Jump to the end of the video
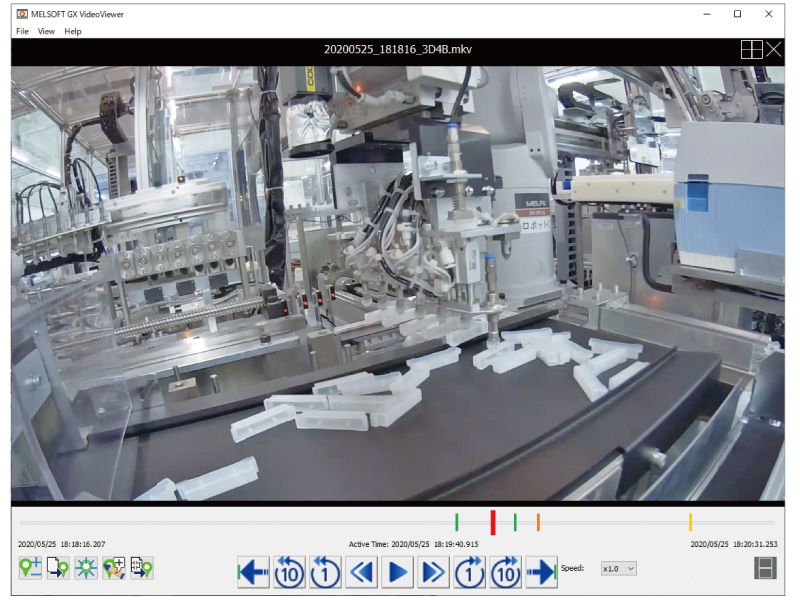This screenshot has width=800, height=600. click(541, 572)
